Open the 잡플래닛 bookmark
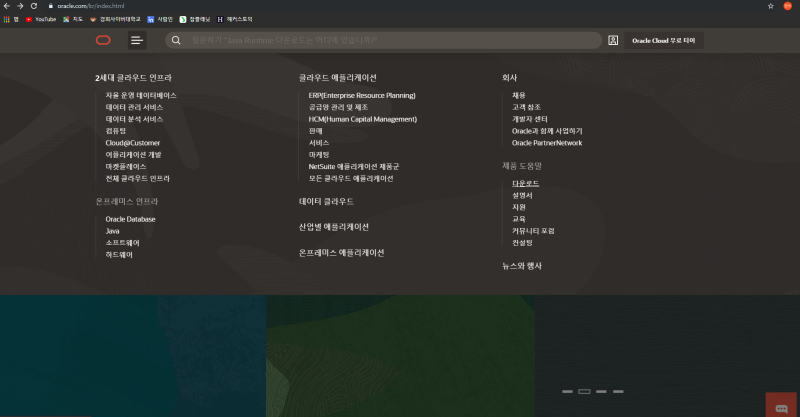The image size is (800, 417). (x=195, y=19)
